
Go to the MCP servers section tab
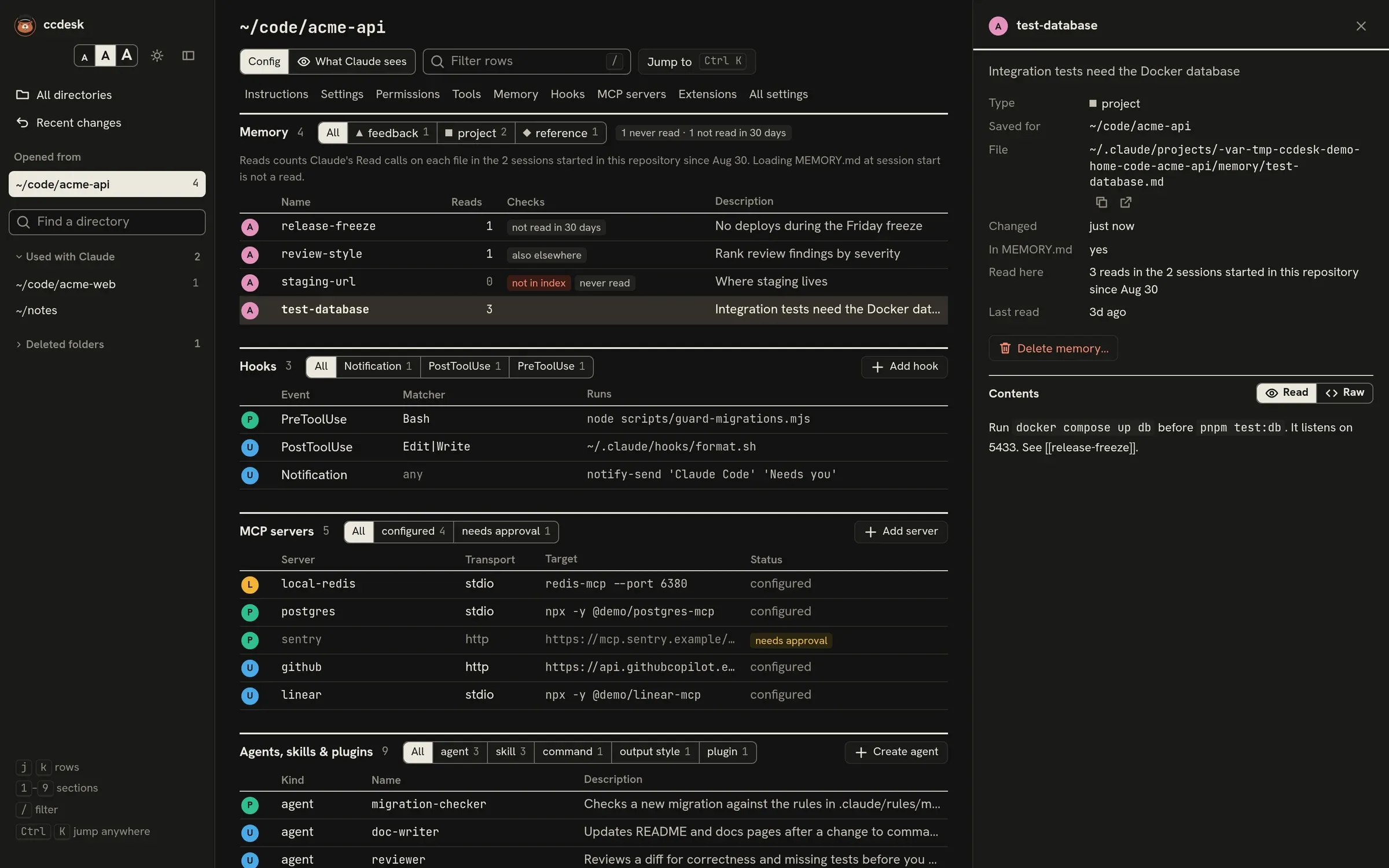(x=631, y=94)
